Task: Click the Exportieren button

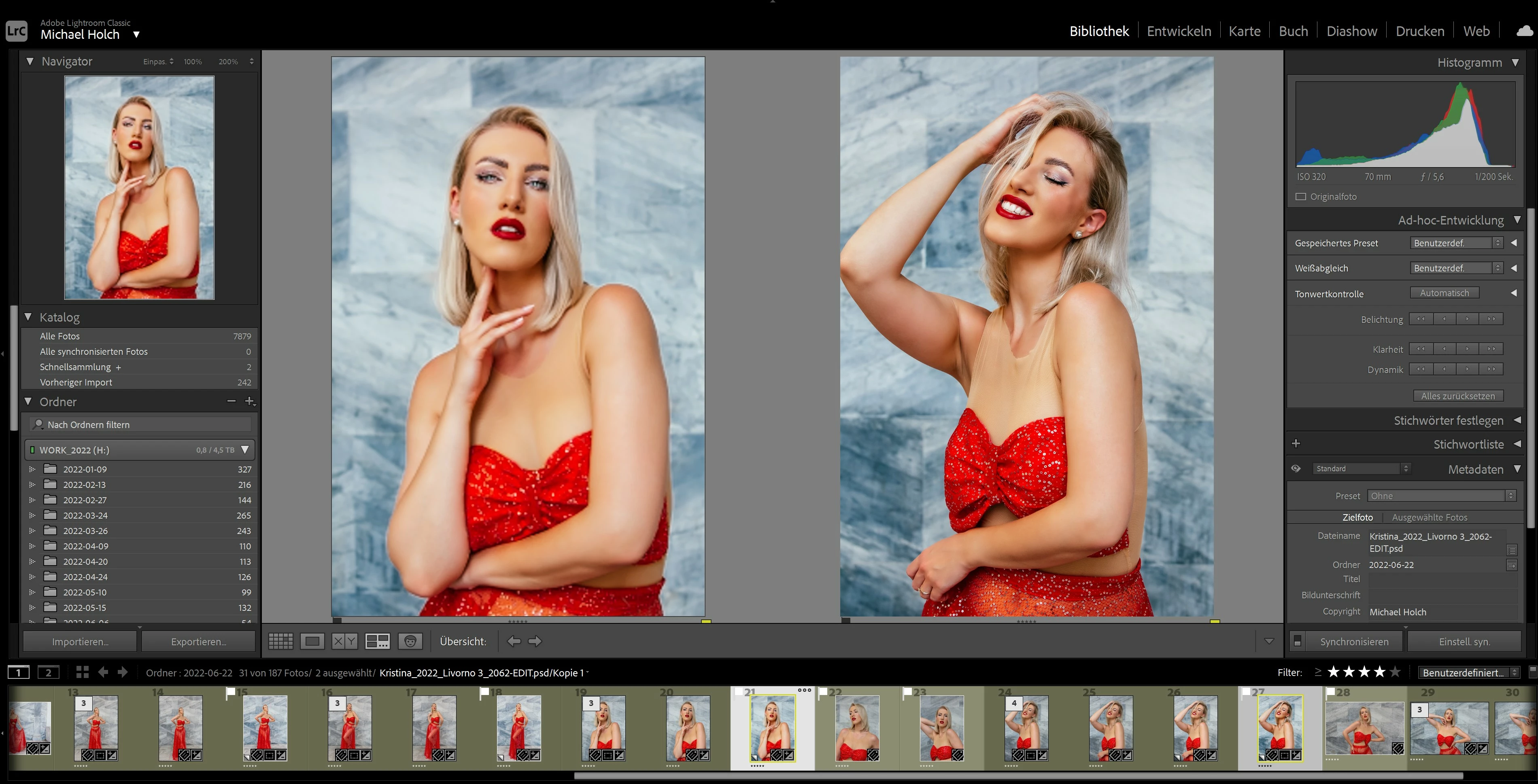Action: pyautogui.click(x=198, y=642)
